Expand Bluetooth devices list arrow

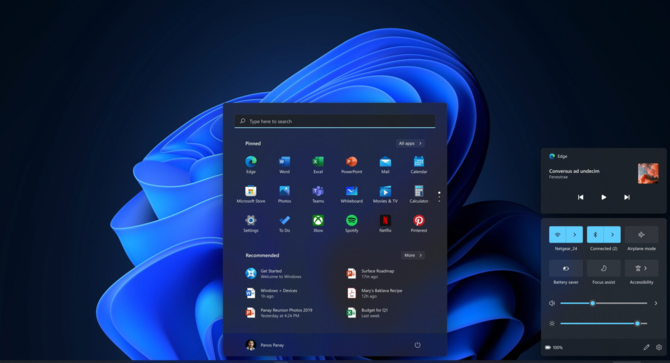click(x=612, y=234)
